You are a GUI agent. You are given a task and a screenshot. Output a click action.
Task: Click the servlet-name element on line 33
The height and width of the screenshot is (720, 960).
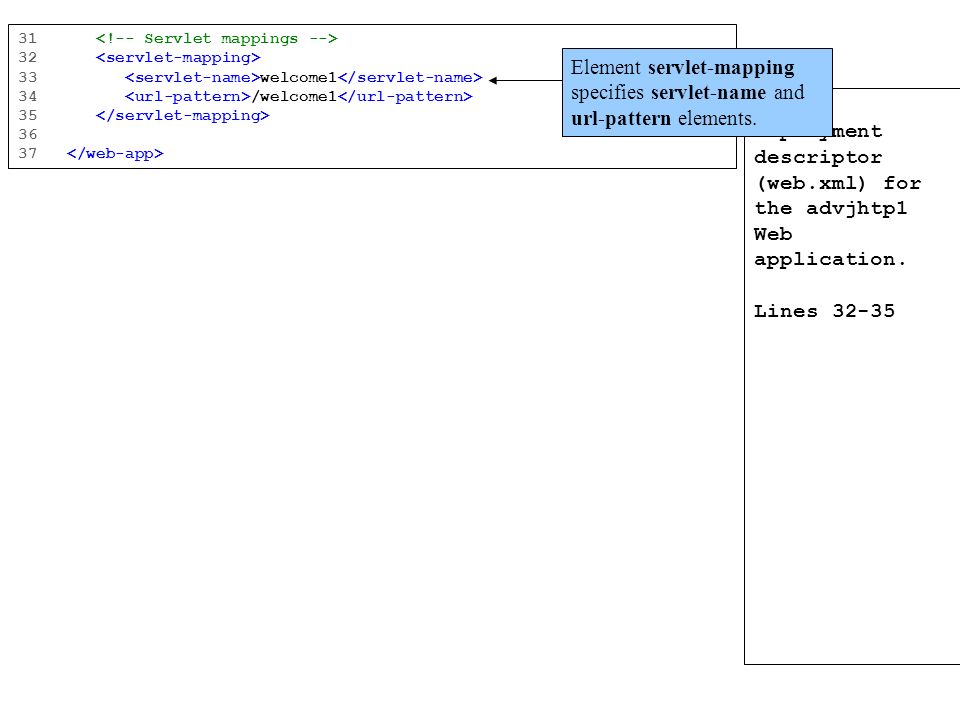click(x=304, y=77)
